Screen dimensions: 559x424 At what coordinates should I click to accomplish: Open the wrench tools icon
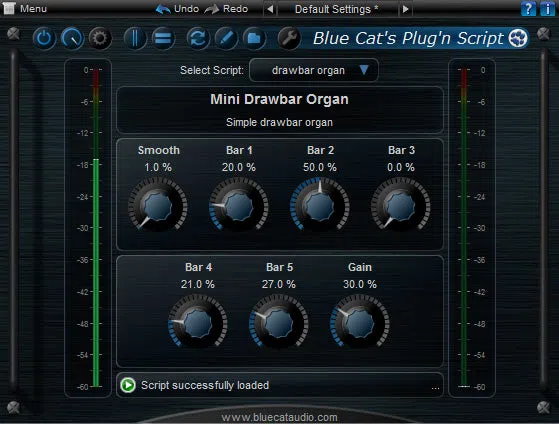[289, 38]
